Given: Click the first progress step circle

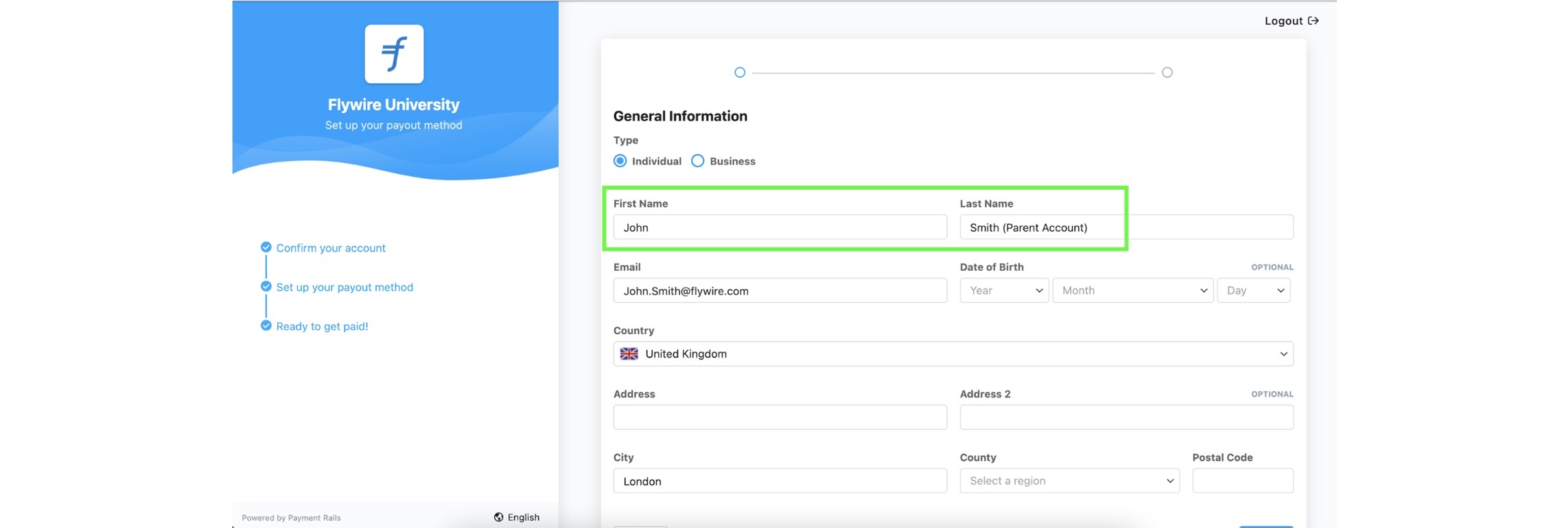Looking at the screenshot, I should 739,72.
